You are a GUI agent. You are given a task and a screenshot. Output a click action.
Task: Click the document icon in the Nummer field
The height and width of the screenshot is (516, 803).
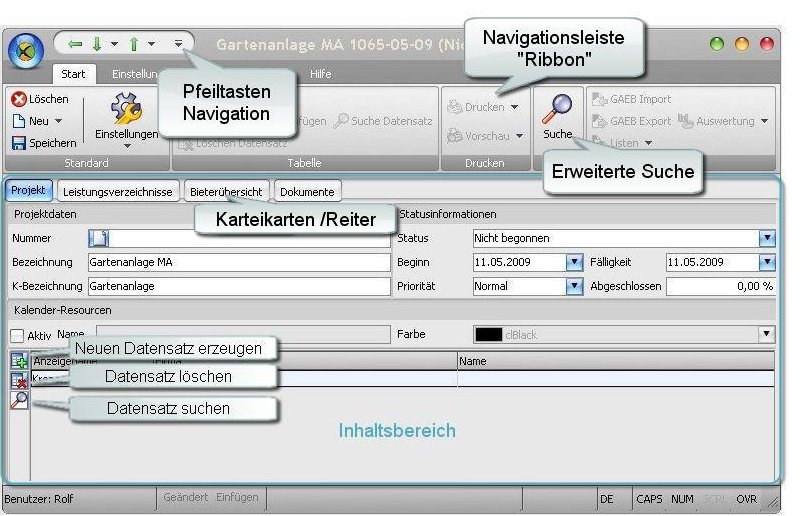coord(99,238)
